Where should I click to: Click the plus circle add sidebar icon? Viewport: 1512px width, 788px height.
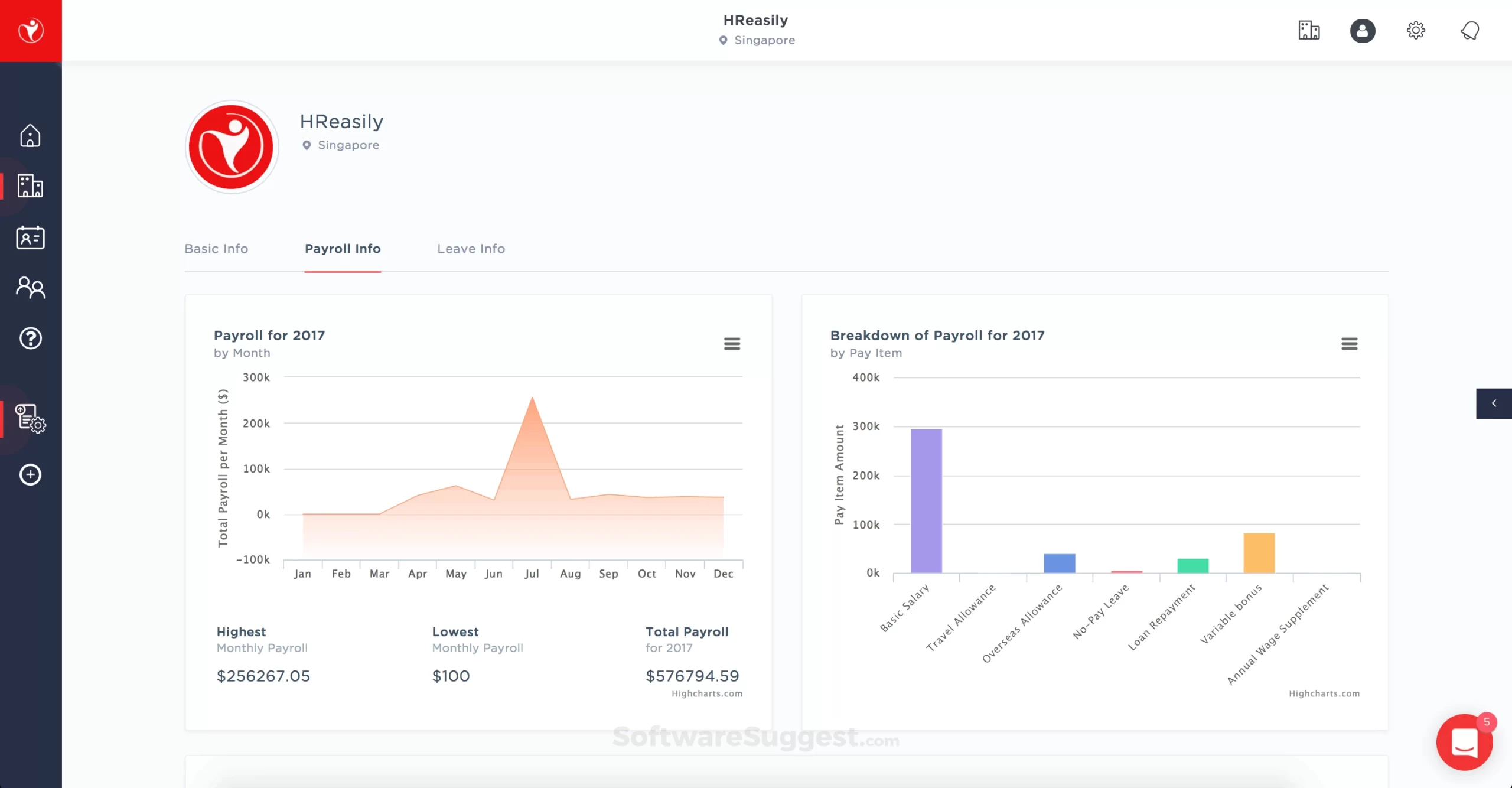[x=30, y=475]
